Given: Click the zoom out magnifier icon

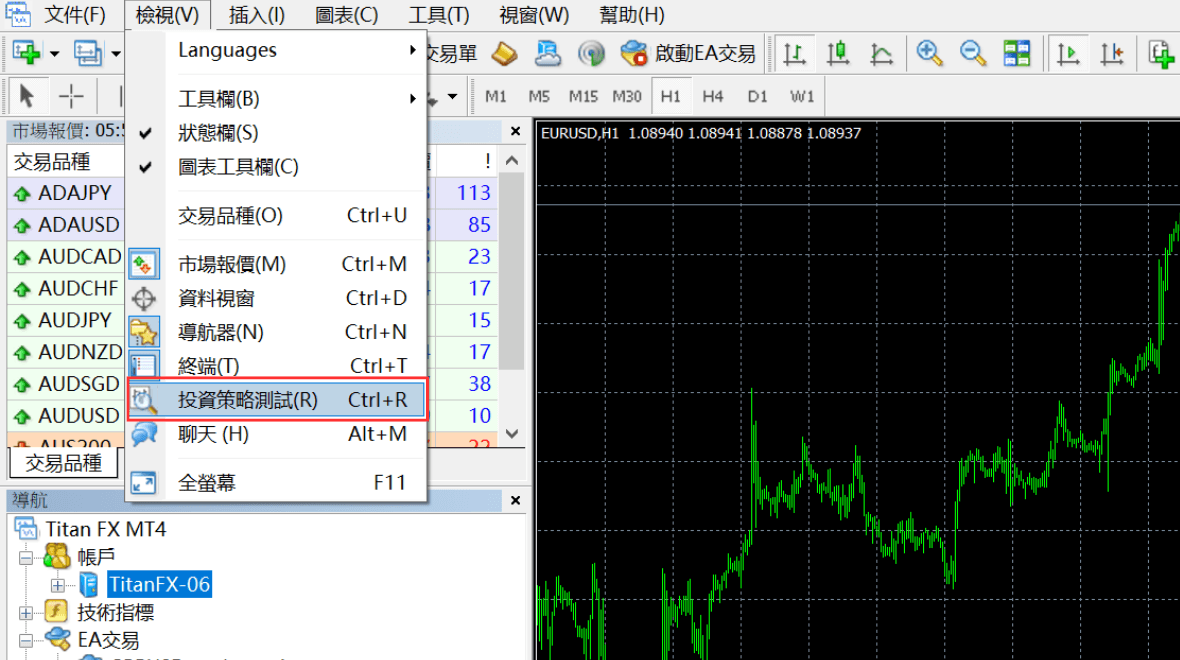Looking at the screenshot, I should pos(973,53).
